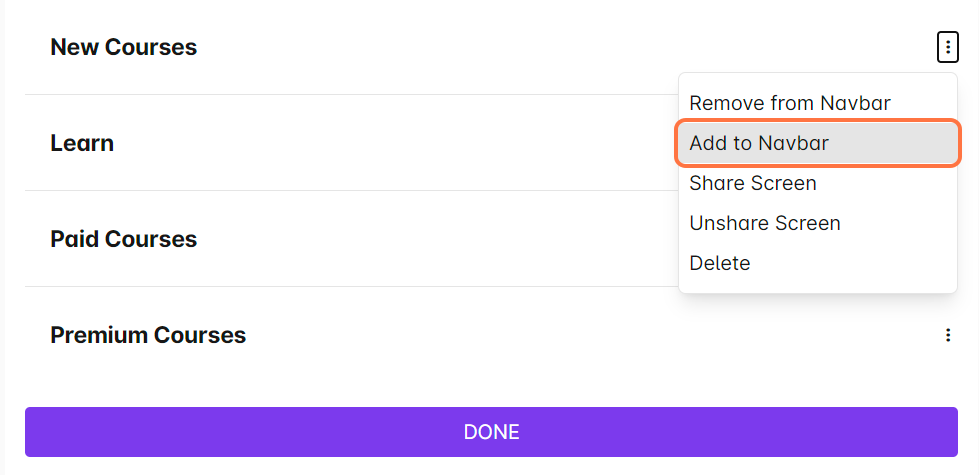Screen dimensions: 979x475
Task: Open the New Courses three-dot menu
Action: click(947, 47)
